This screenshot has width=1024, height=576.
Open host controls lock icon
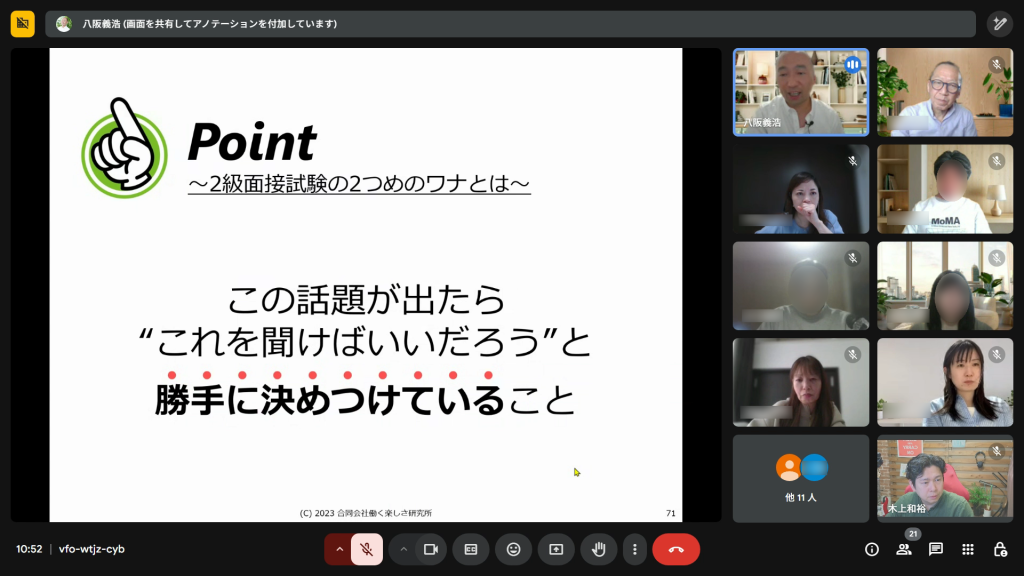tap(1000, 549)
